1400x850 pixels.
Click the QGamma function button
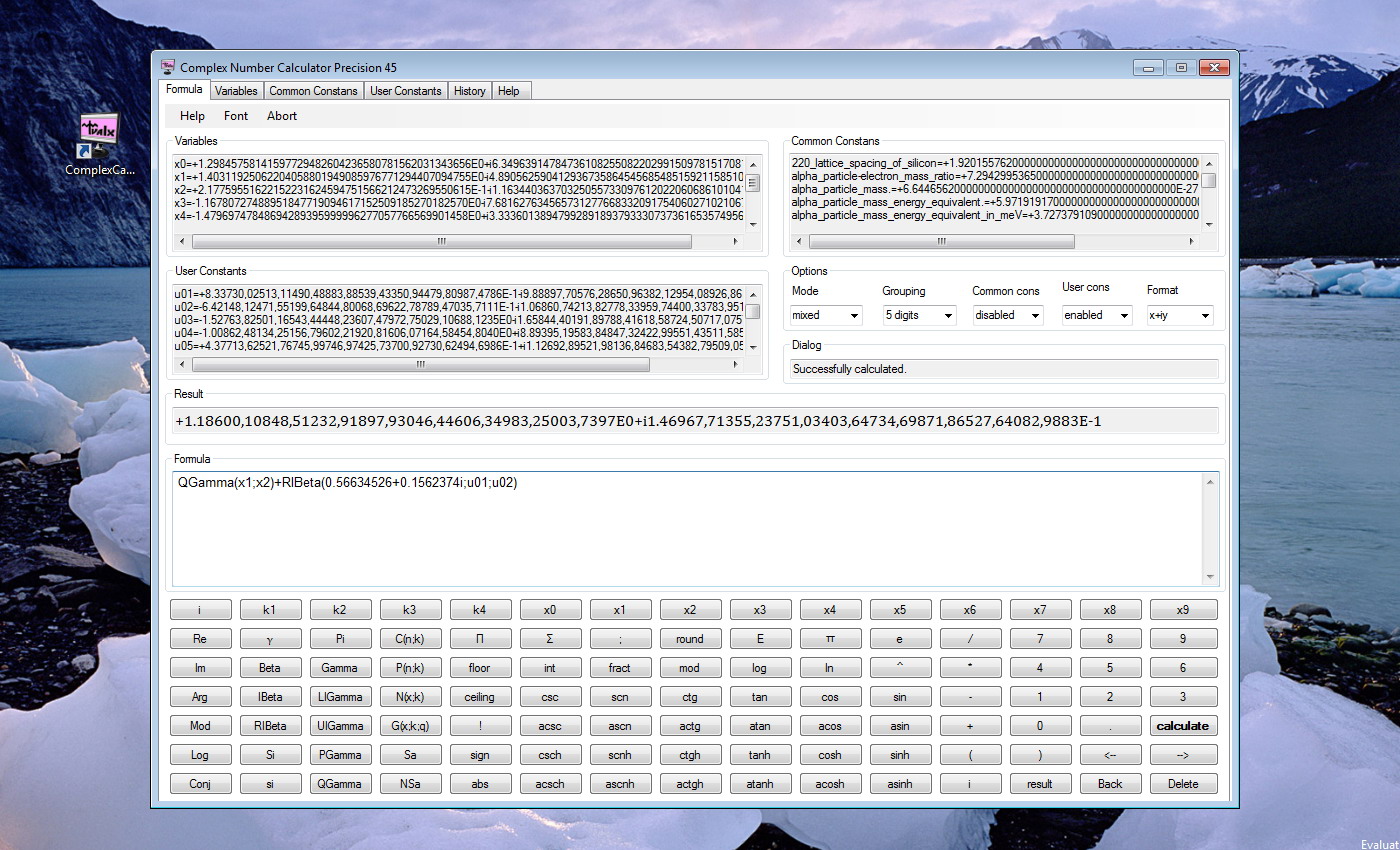pos(340,784)
